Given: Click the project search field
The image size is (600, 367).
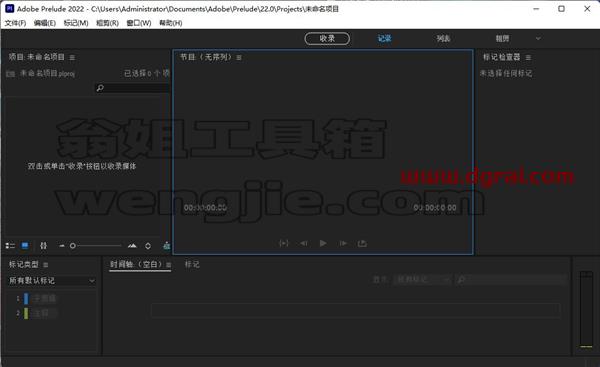Looking at the screenshot, I should [x=132, y=88].
